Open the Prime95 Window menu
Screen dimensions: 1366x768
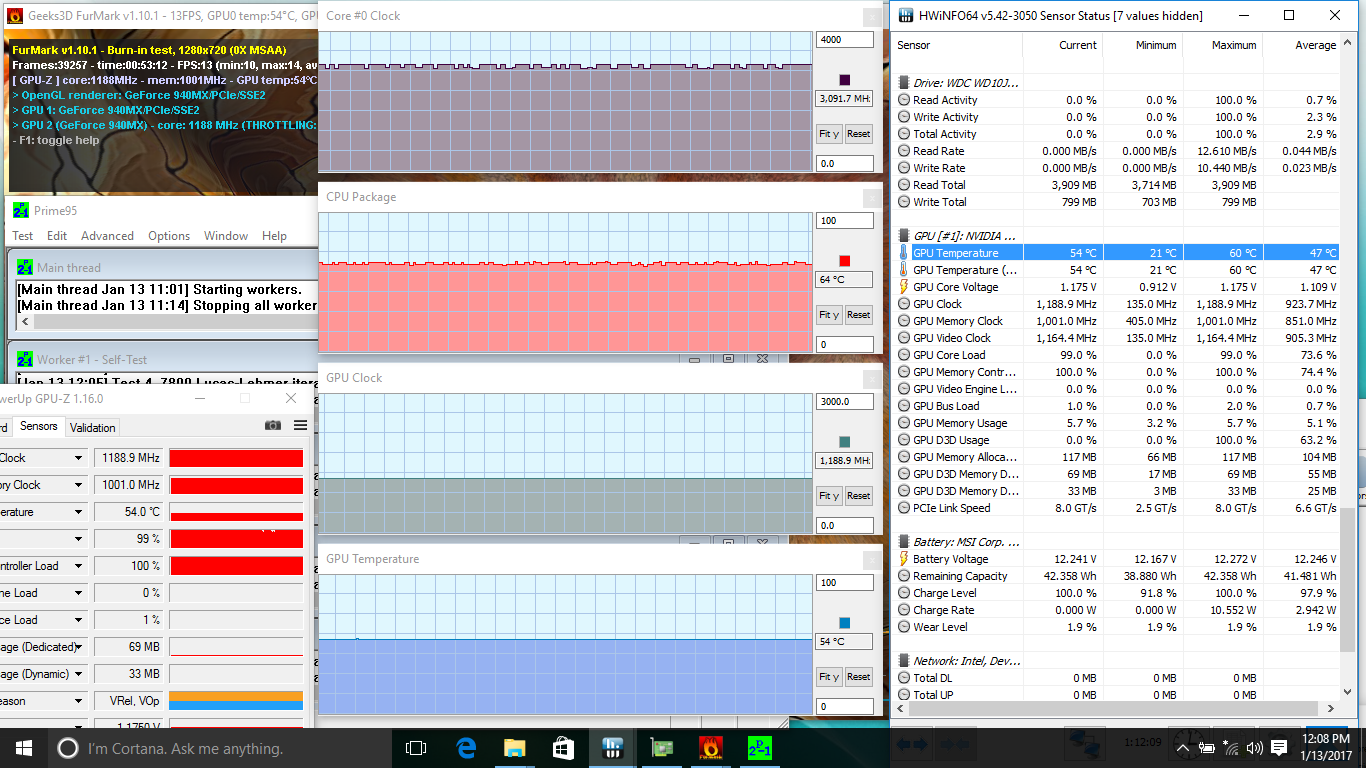[x=226, y=236]
